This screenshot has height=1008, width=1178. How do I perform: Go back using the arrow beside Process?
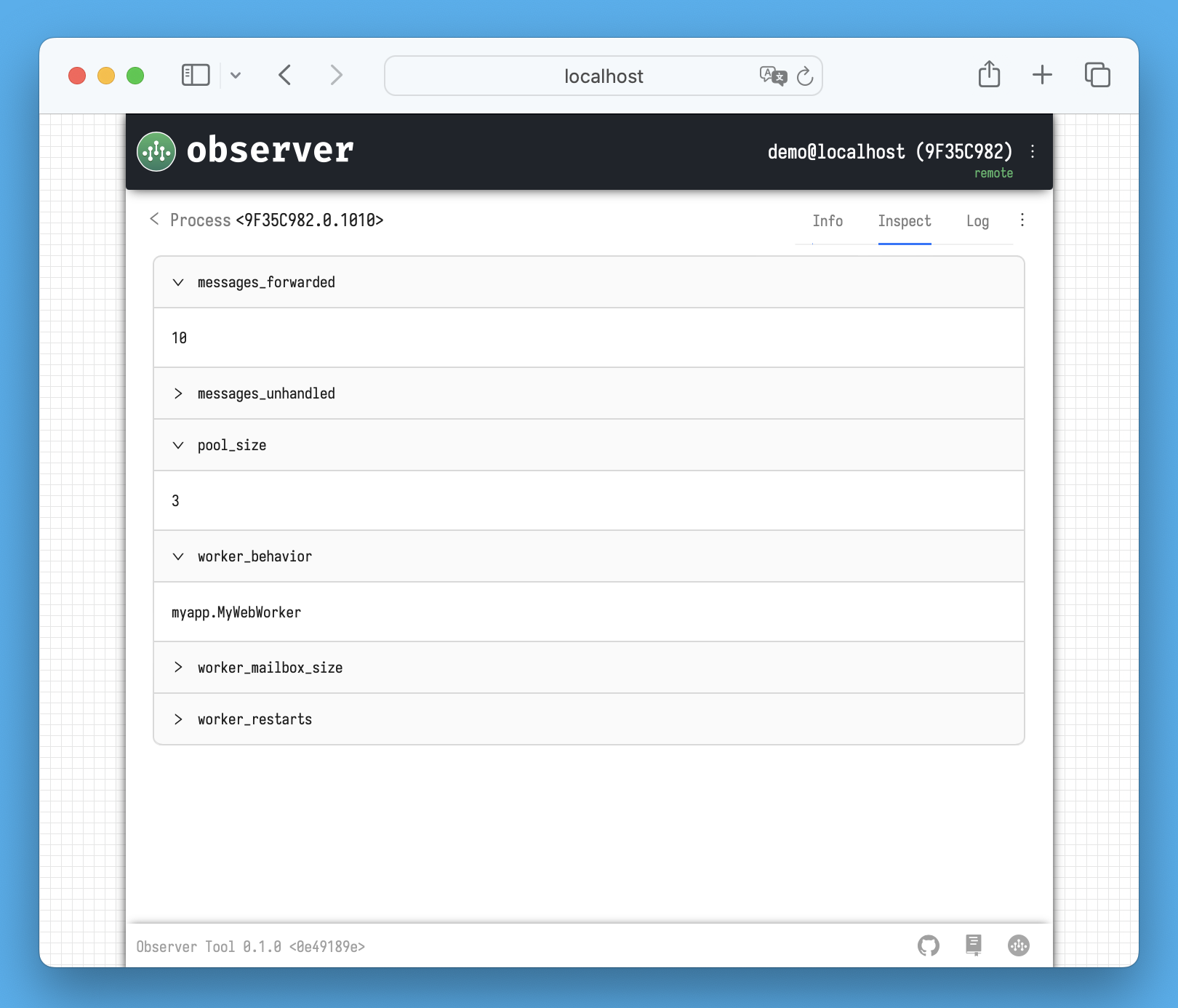tap(154, 220)
